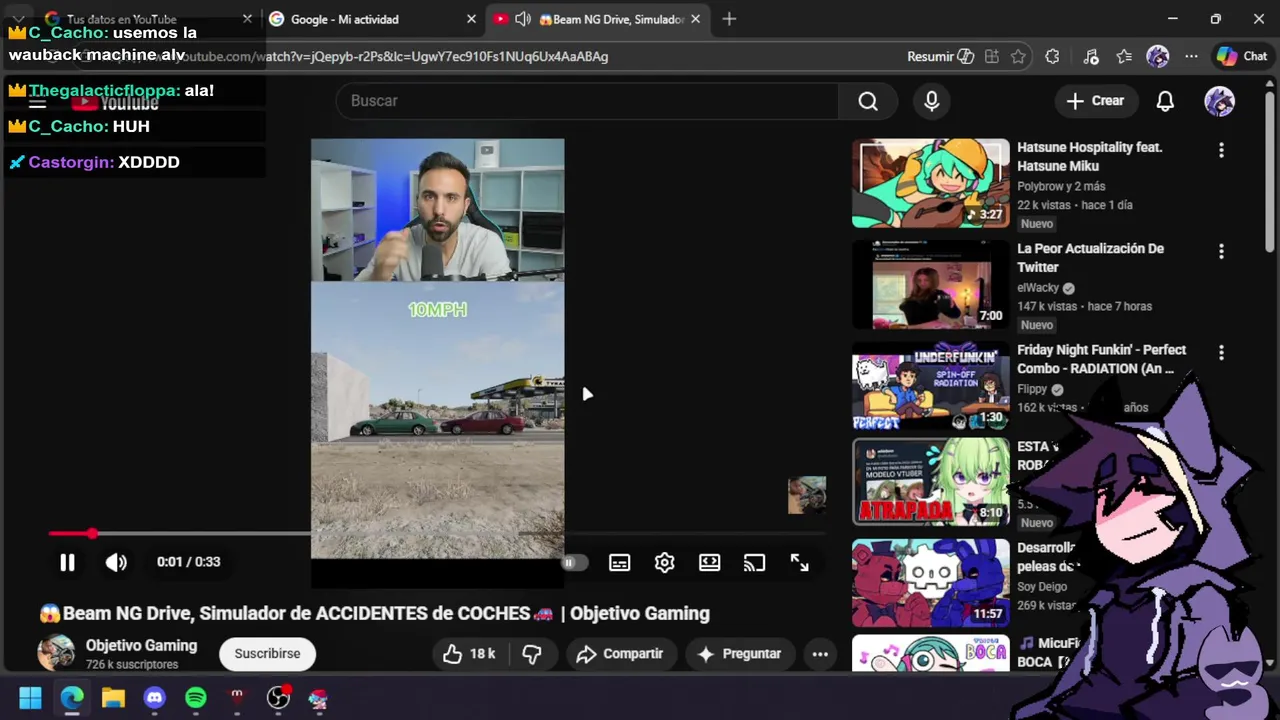Click the Compartir share button
The image size is (1280, 720).
[620, 654]
